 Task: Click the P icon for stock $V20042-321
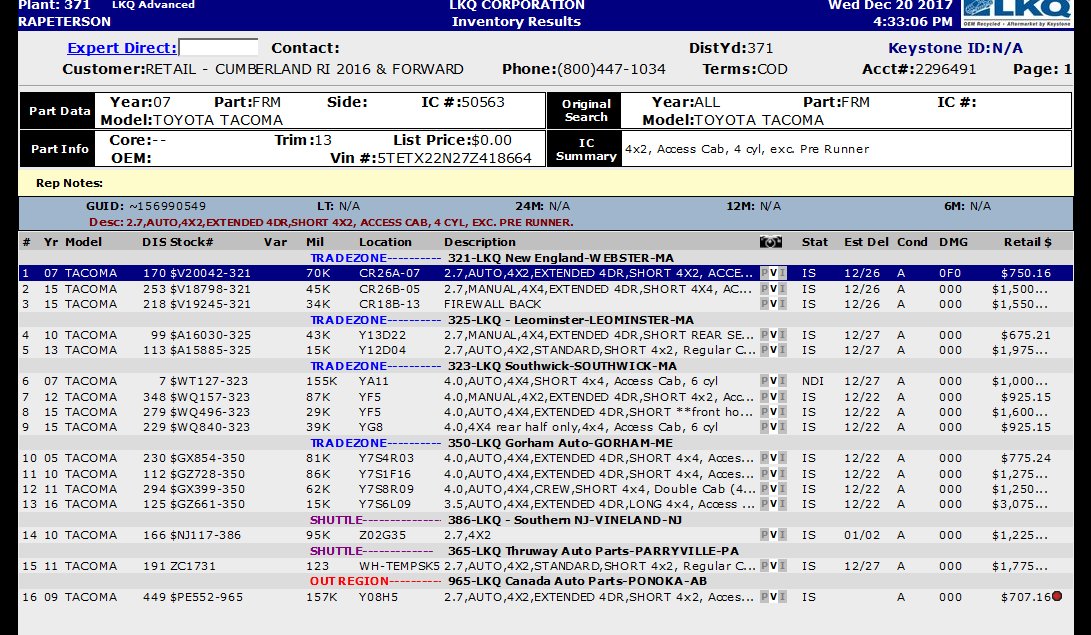click(765, 273)
